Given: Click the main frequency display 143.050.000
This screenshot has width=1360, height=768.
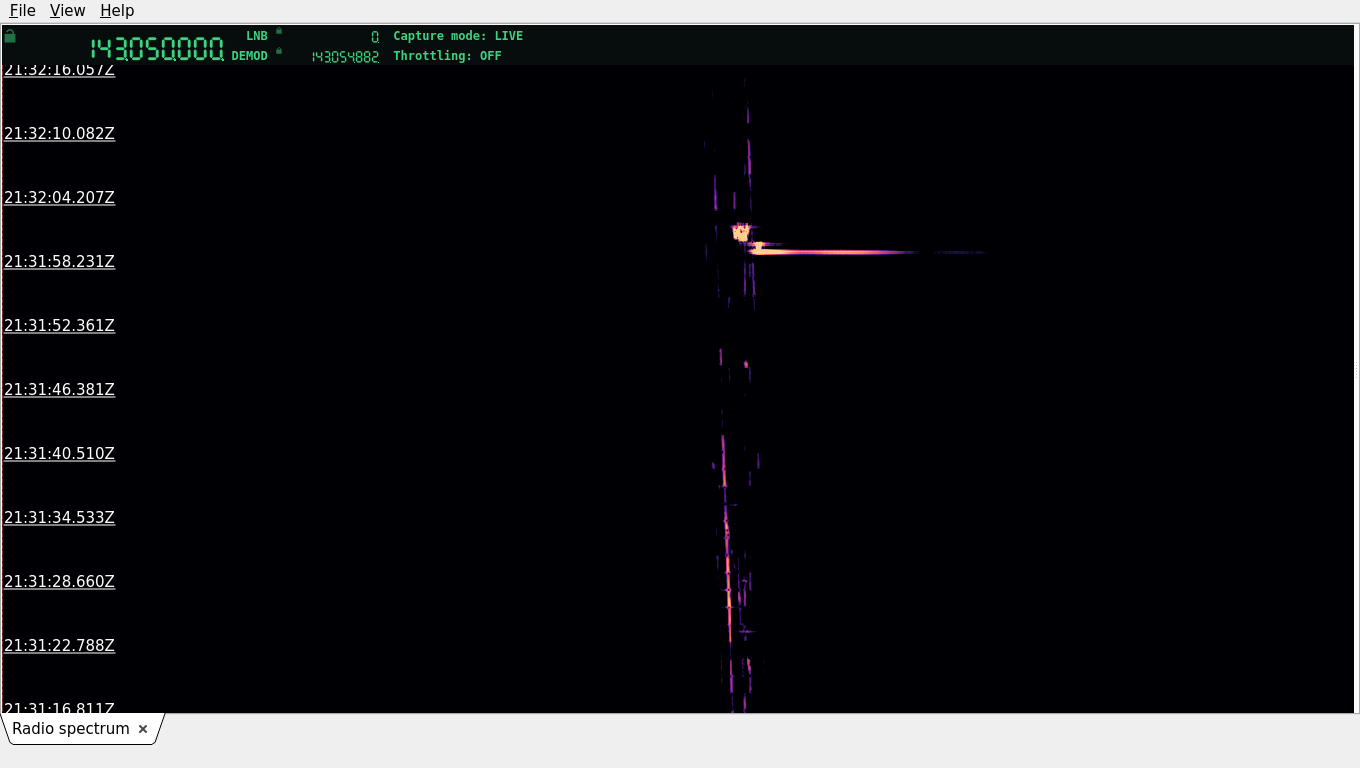Looking at the screenshot, I should point(157,49).
